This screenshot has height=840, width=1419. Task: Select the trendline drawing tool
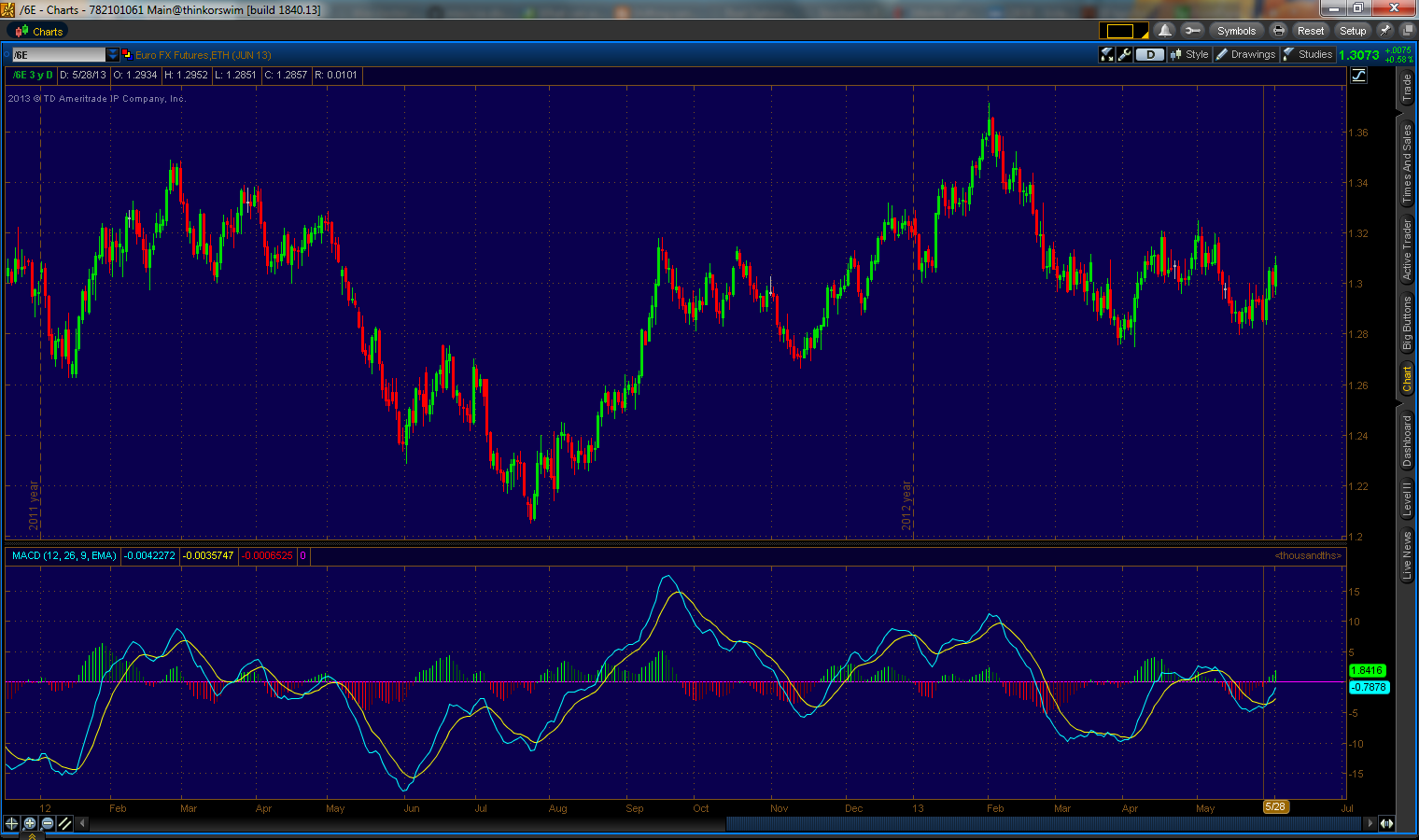[65, 823]
